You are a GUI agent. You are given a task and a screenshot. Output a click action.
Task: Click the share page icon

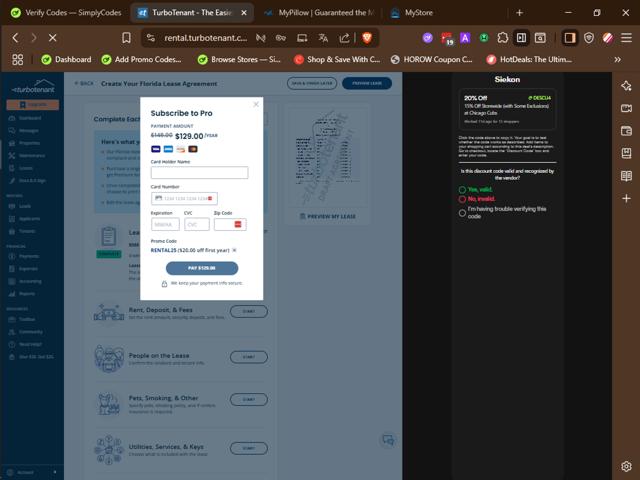pyautogui.click(x=344, y=38)
